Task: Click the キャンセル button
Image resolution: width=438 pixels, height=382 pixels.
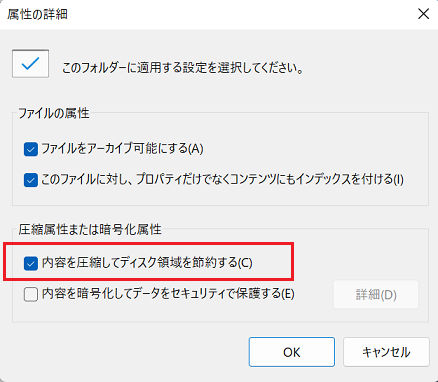Action: coord(386,352)
